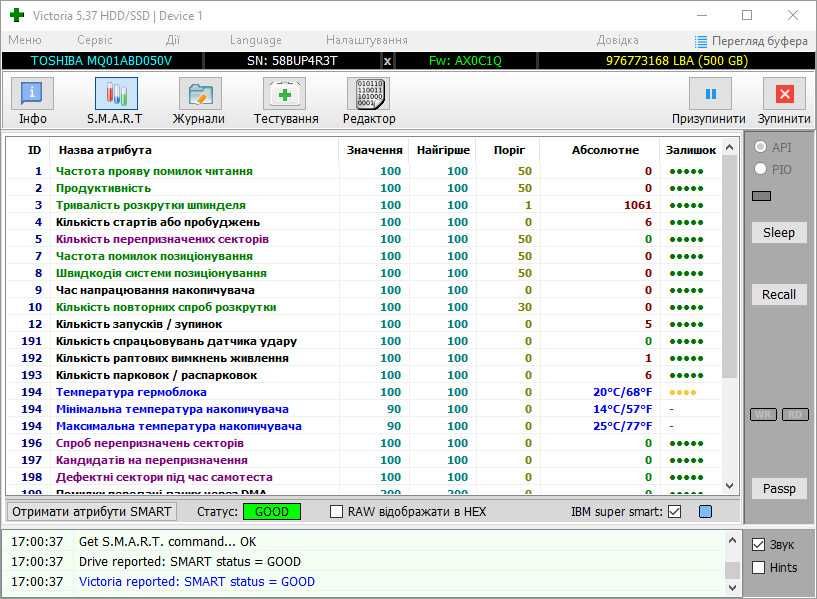Open the Меню menu
Screen dimensions: 817x599
coord(24,40)
